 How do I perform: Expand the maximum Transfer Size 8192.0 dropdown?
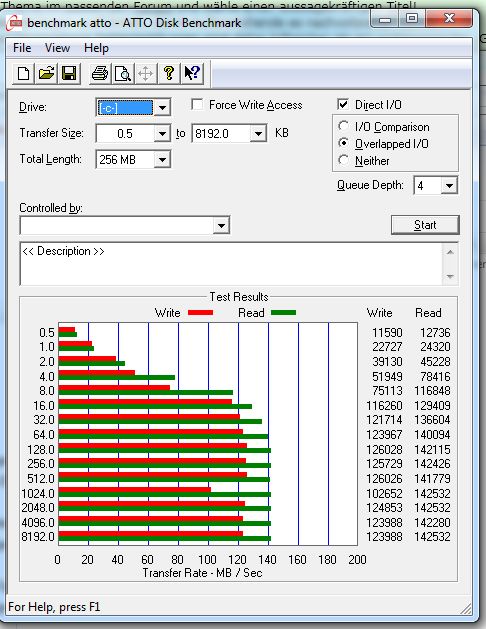click(259, 133)
